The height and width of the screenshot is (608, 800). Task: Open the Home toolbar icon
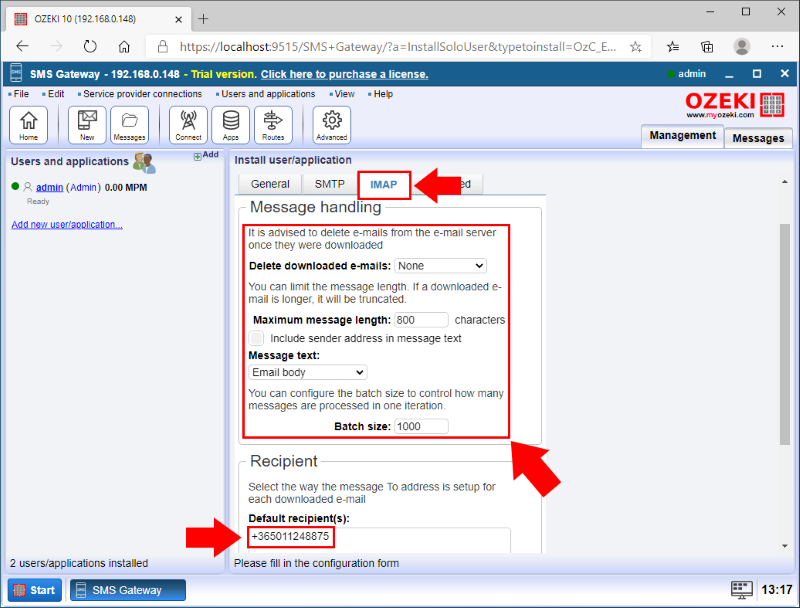29,125
